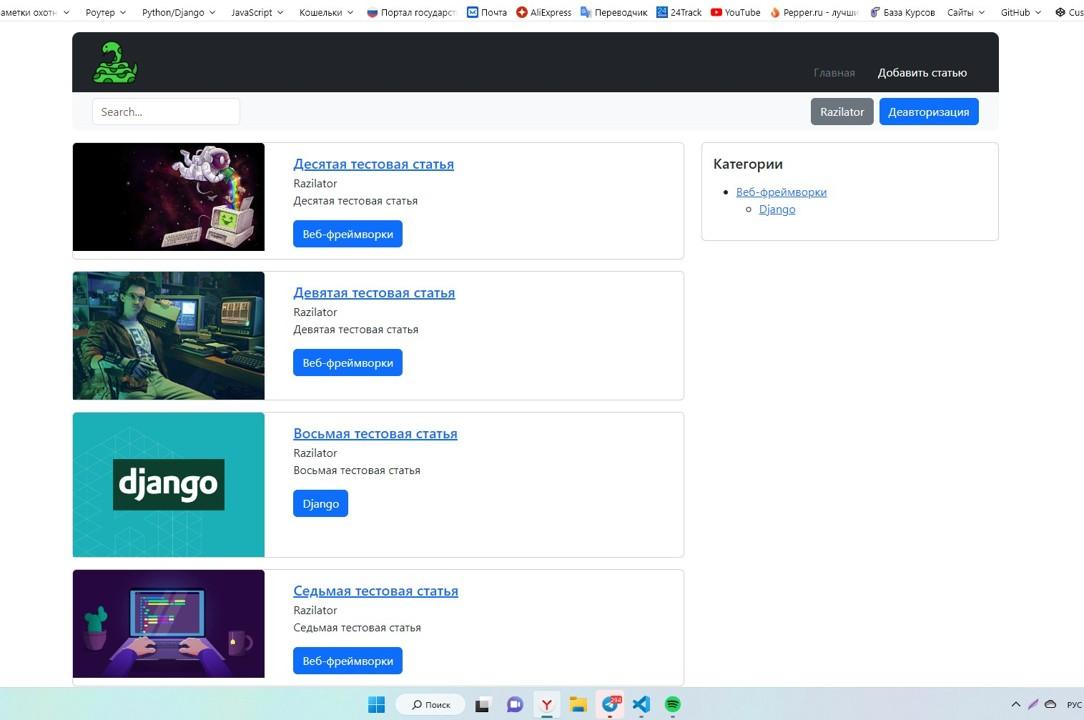Click the Деавторизация logout button
The image size is (1084, 720).
tap(928, 111)
